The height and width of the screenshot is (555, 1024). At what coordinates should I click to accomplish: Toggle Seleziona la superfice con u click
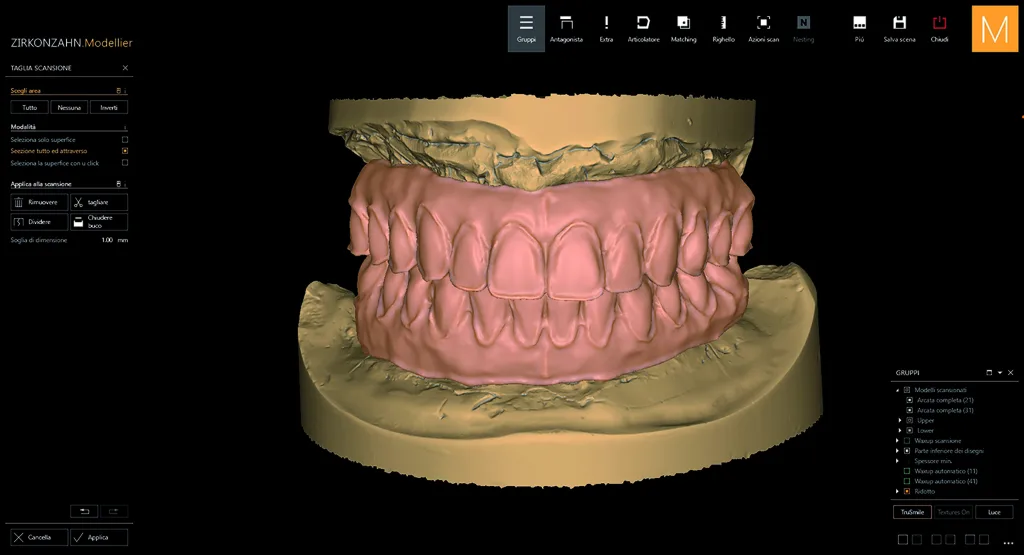[125, 163]
